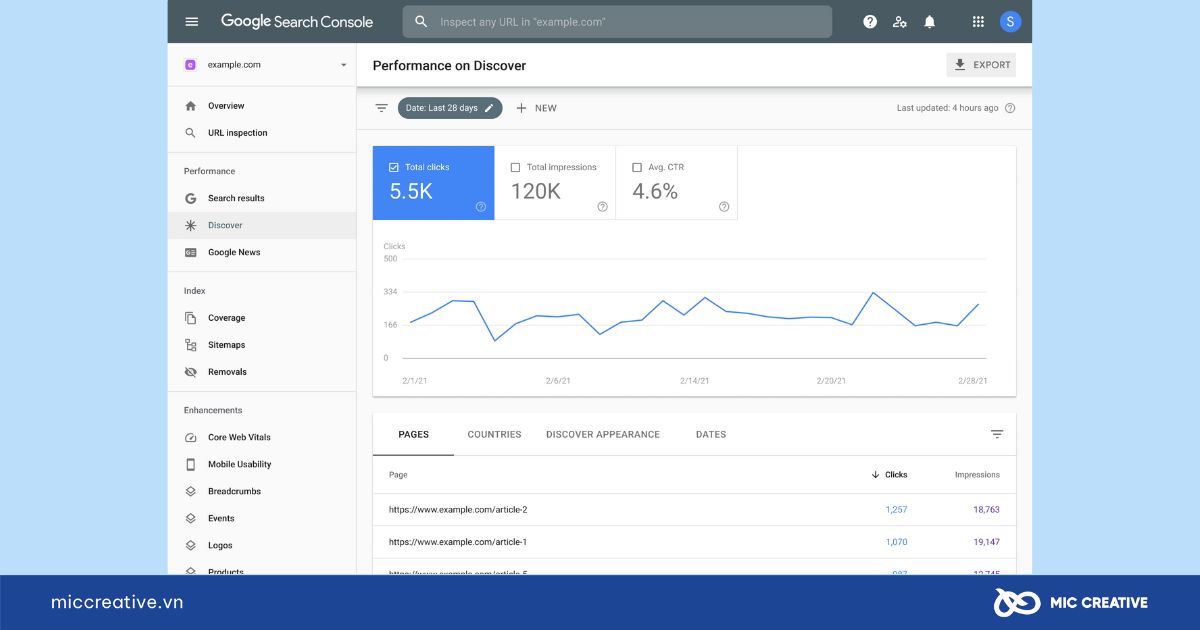This screenshot has height=630, width=1200.
Task: Click the Coverage pages icon
Action: coord(191,318)
